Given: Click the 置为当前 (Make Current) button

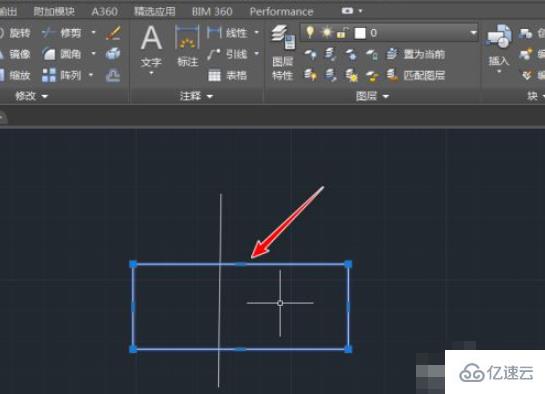Looking at the screenshot, I should 416,54.
